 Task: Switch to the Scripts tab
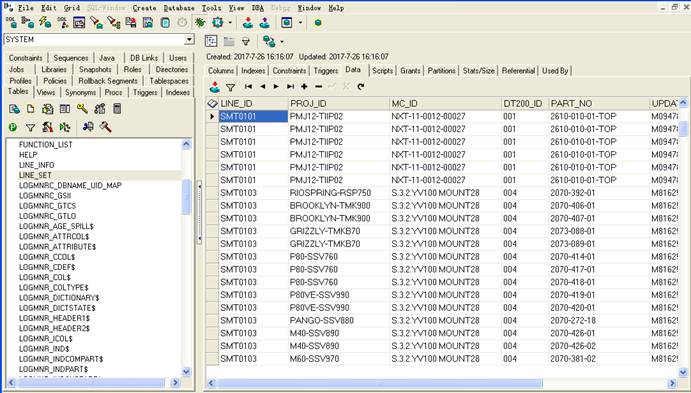click(x=382, y=70)
